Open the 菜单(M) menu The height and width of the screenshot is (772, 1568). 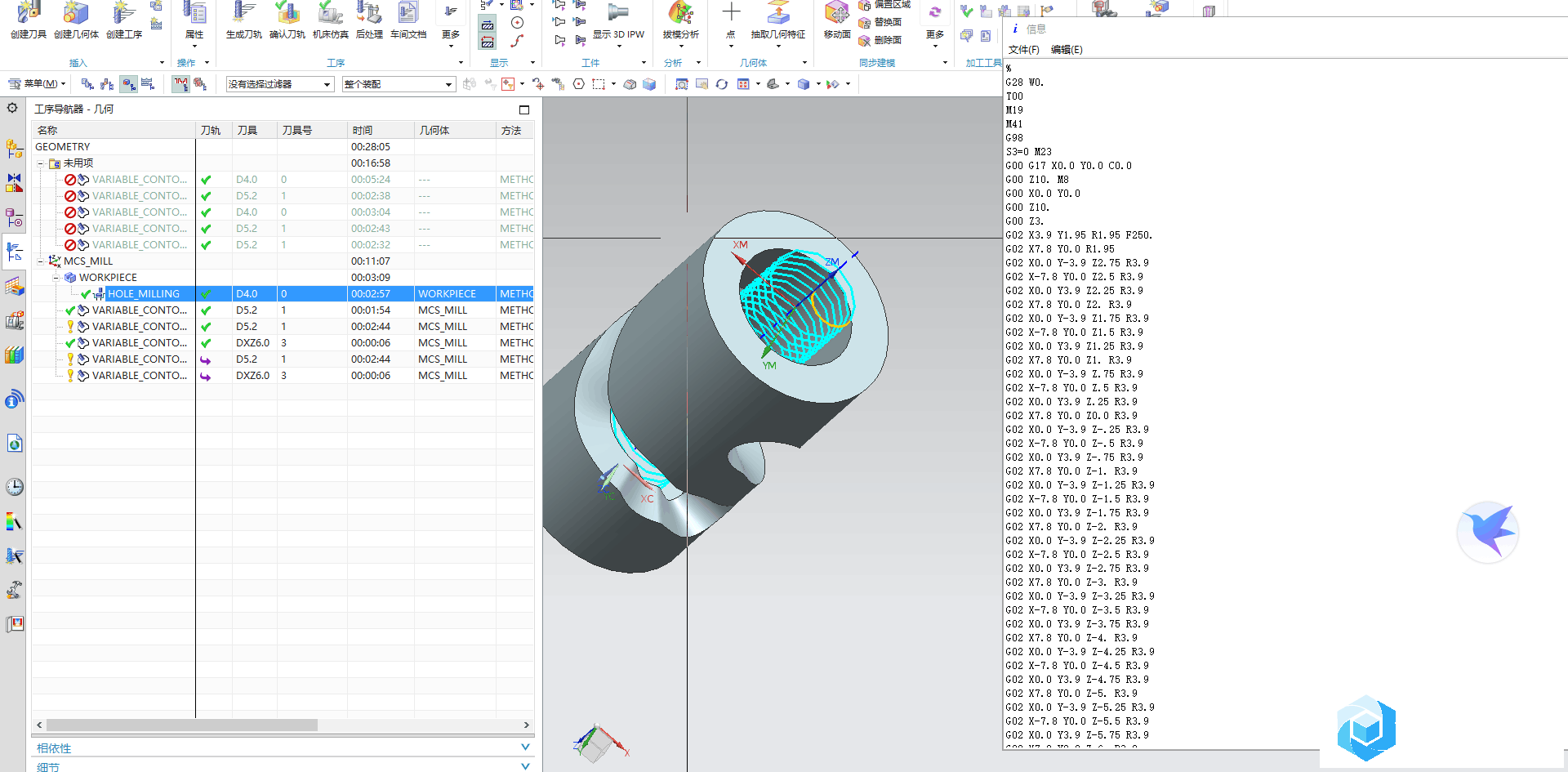37,84
